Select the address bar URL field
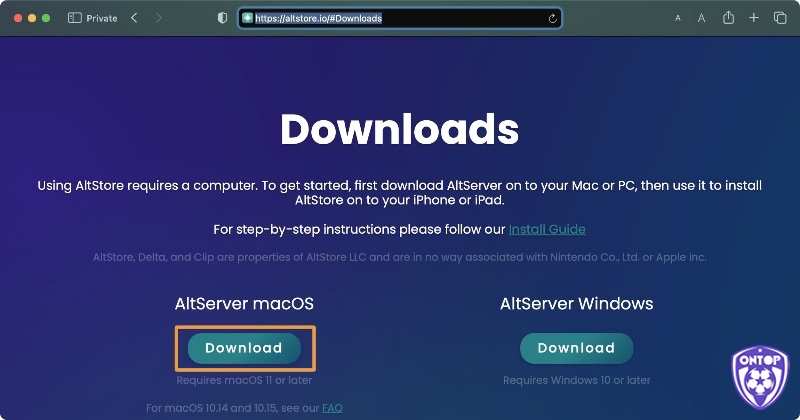Image resolution: width=800 pixels, height=420 pixels. [x=400, y=18]
